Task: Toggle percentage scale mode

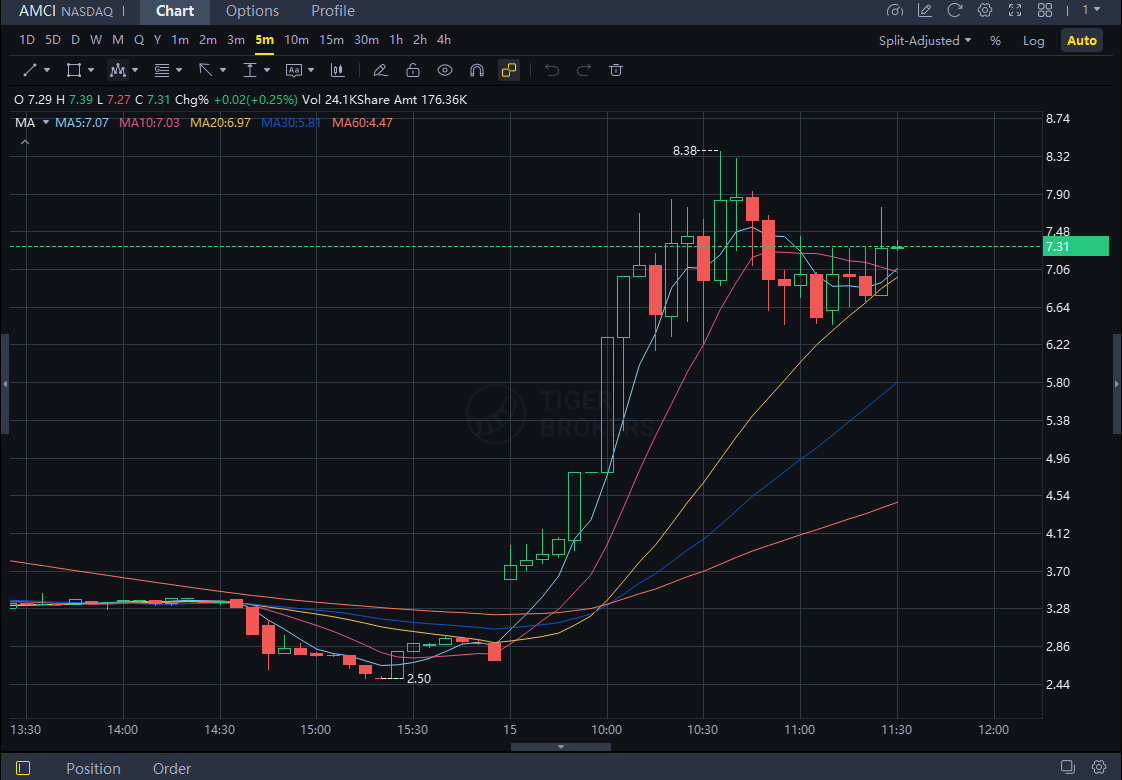Action: 995,41
